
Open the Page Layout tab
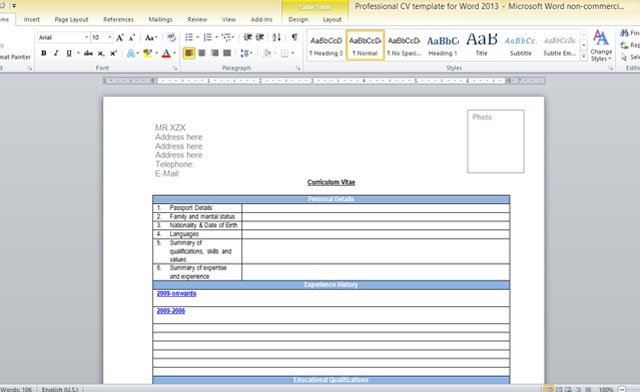[x=71, y=19]
